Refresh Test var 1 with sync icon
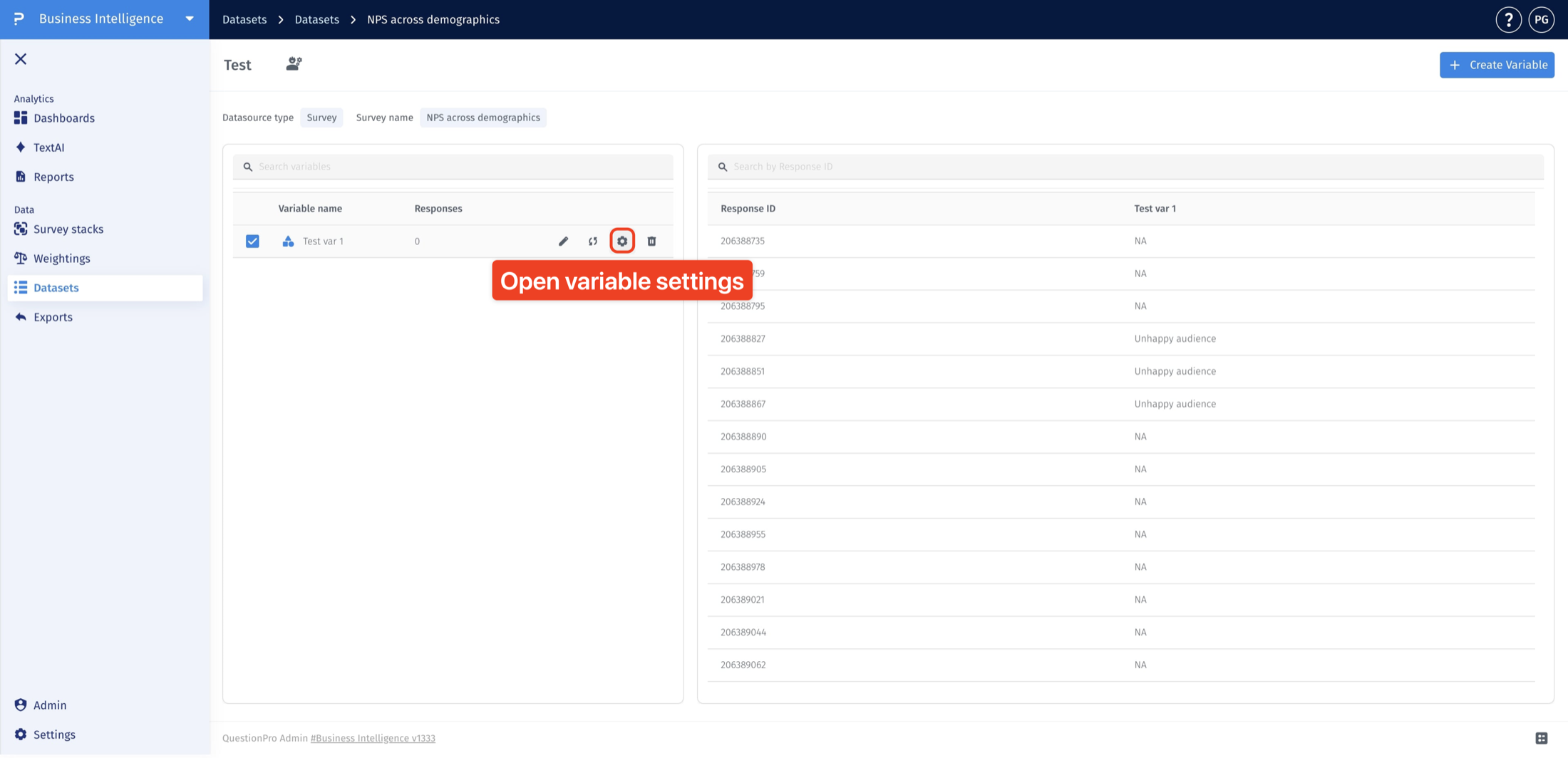The width and height of the screenshot is (1568, 758). [593, 242]
